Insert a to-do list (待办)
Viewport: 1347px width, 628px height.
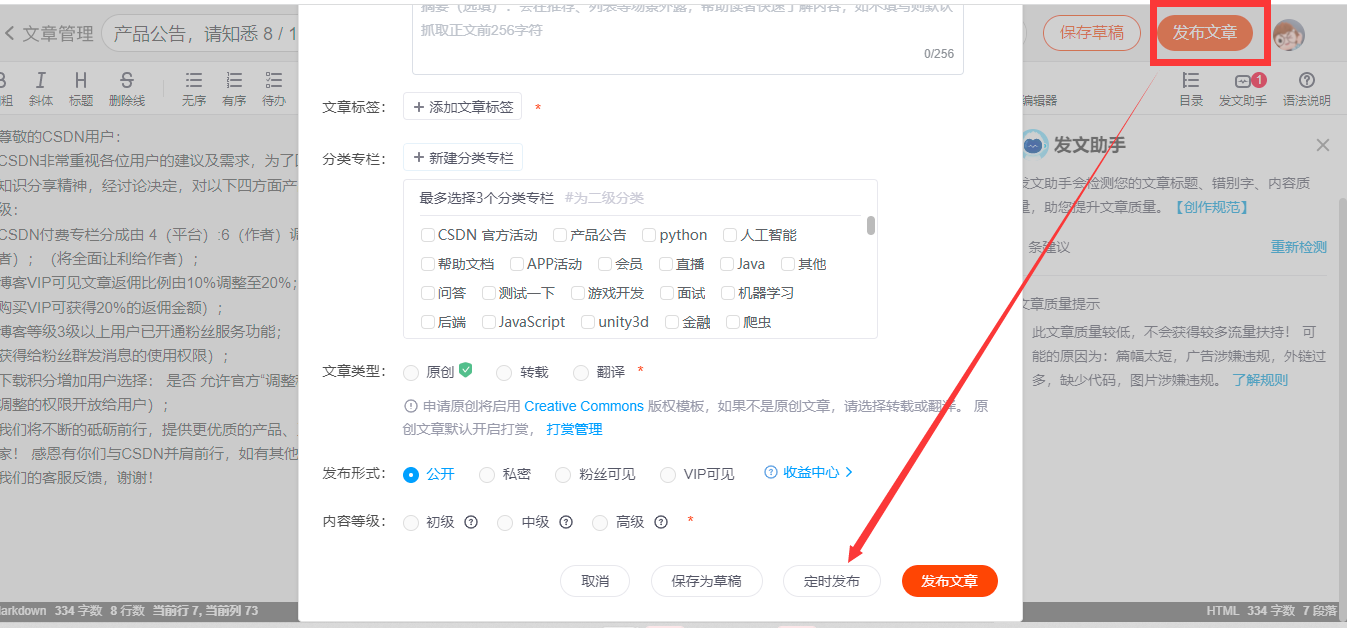pos(274,88)
